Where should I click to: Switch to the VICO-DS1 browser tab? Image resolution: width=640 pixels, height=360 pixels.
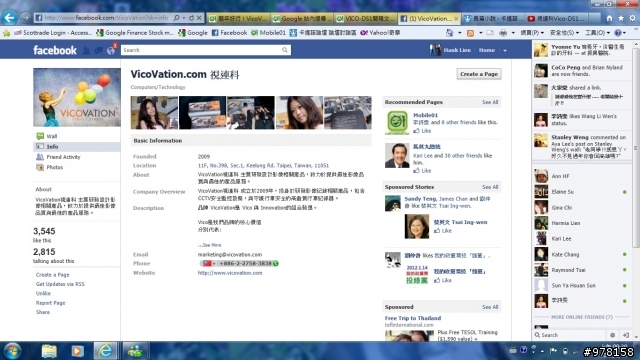pyautogui.click(x=365, y=18)
